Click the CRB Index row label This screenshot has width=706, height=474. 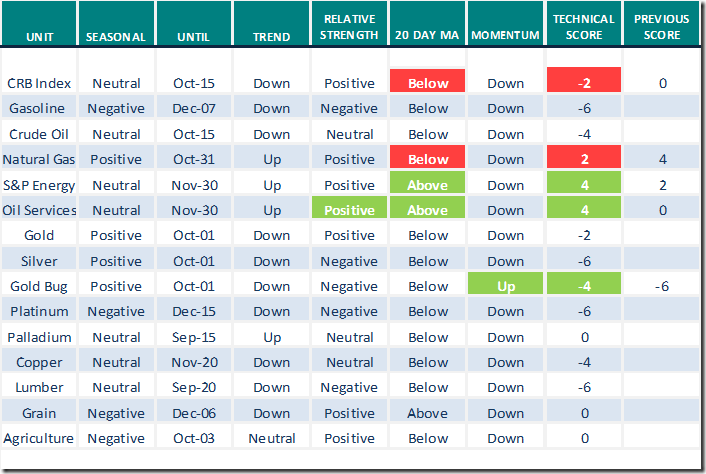click(39, 82)
